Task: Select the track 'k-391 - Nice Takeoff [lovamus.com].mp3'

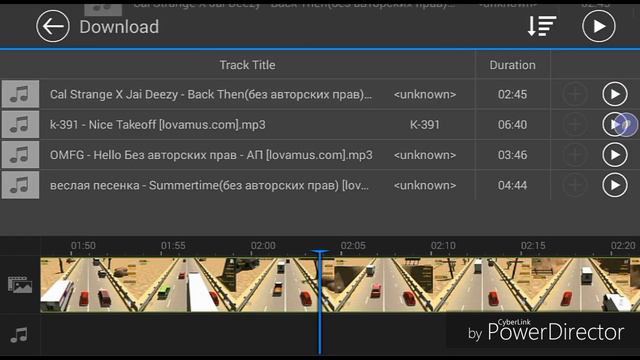Action: 158,124
